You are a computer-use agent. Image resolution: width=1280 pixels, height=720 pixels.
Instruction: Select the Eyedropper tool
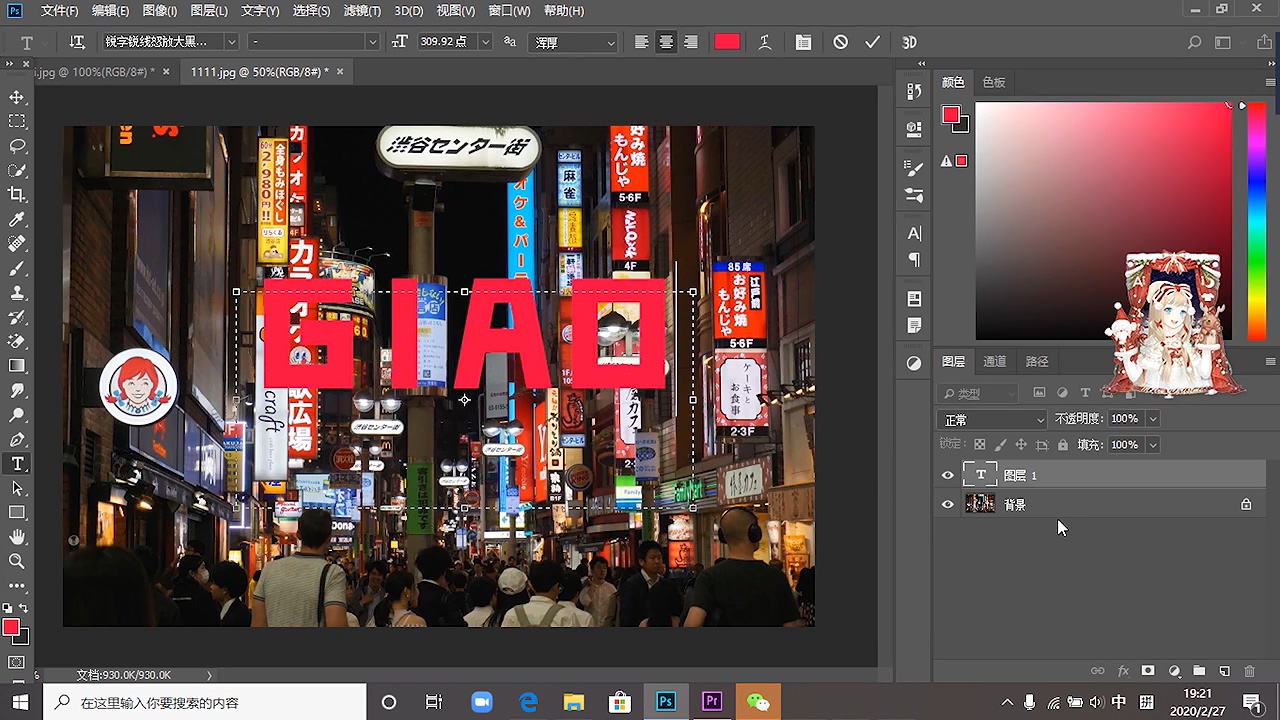[17, 220]
